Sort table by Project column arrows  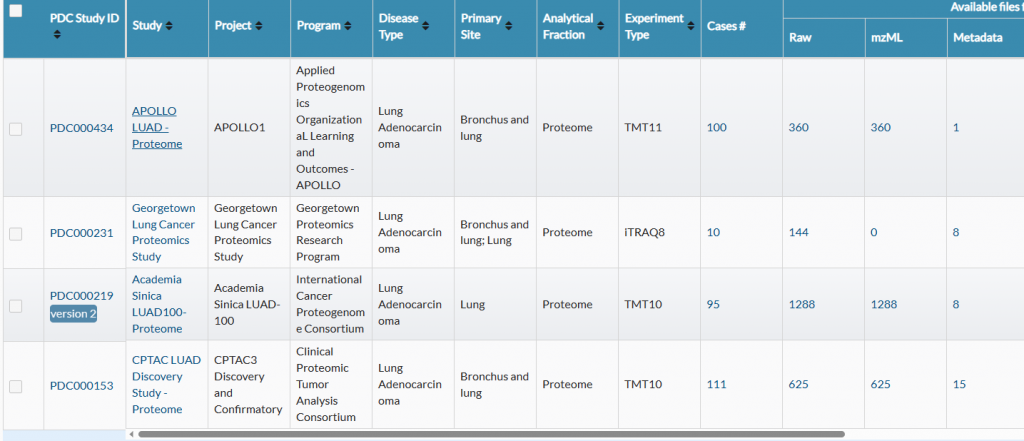(260, 26)
